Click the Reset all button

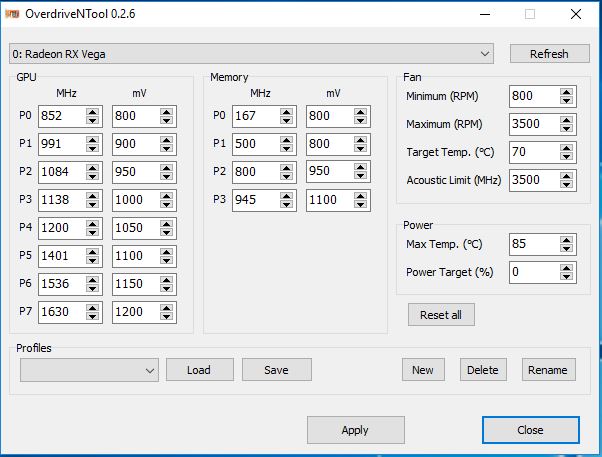pyautogui.click(x=441, y=315)
